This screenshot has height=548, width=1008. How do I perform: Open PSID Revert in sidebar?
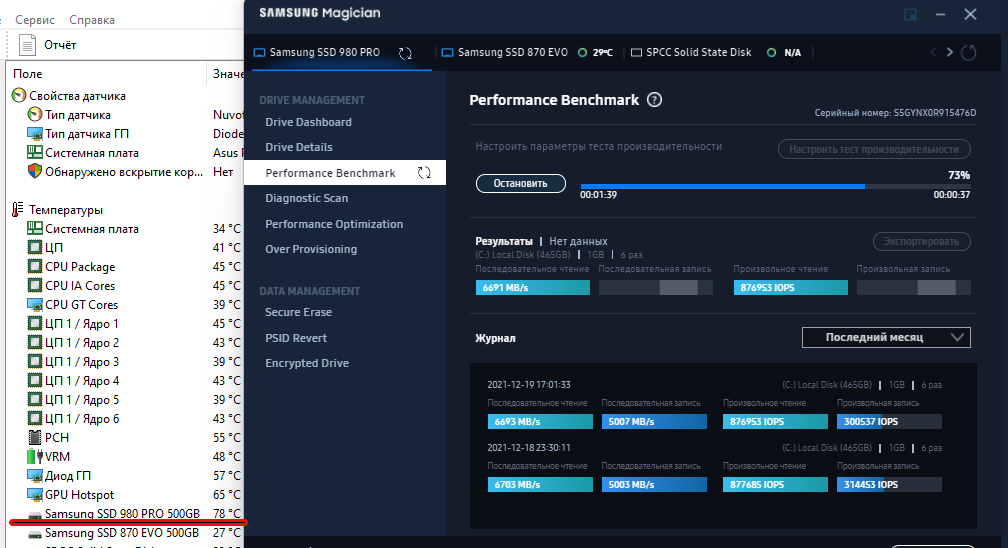[x=296, y=338]
